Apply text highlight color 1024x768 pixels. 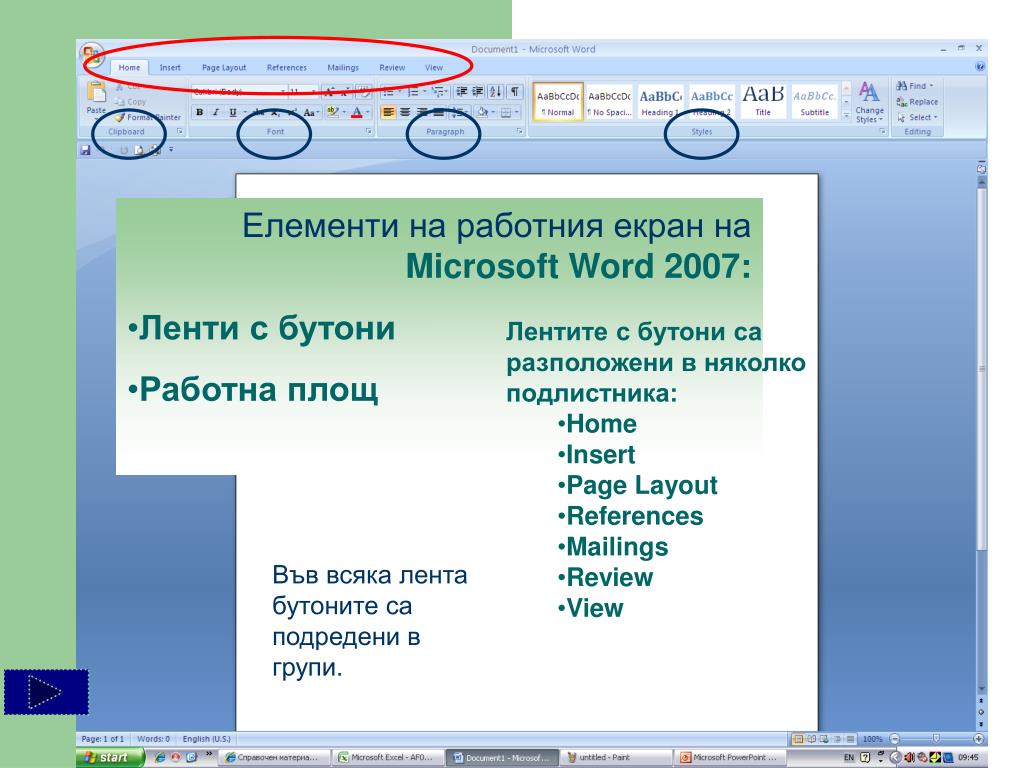(x=332, y=112)
